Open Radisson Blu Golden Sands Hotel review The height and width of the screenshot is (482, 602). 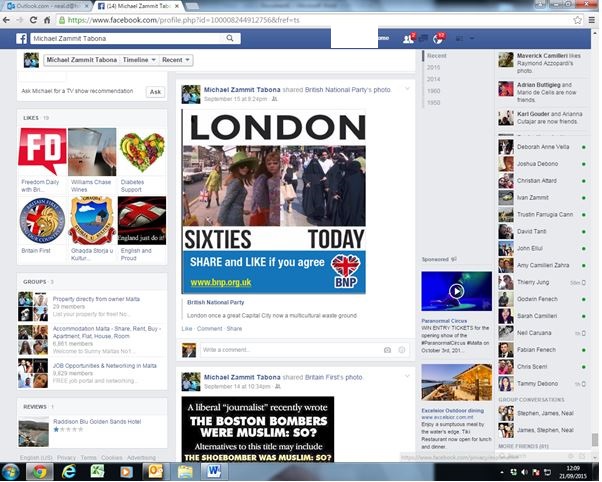[x=97, y=422]
